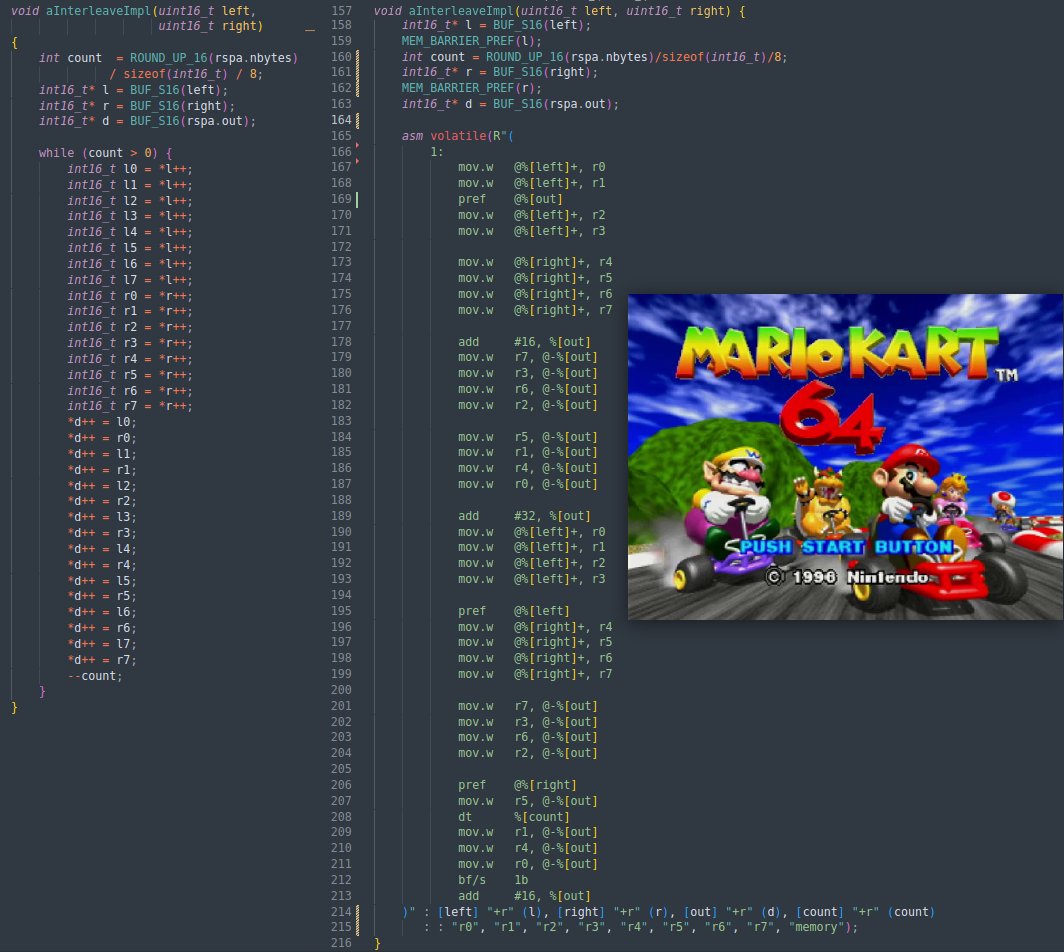
Task: Click 'mov.w r7, @-%[out]' on line 179
Action: [x=528, y=357]
